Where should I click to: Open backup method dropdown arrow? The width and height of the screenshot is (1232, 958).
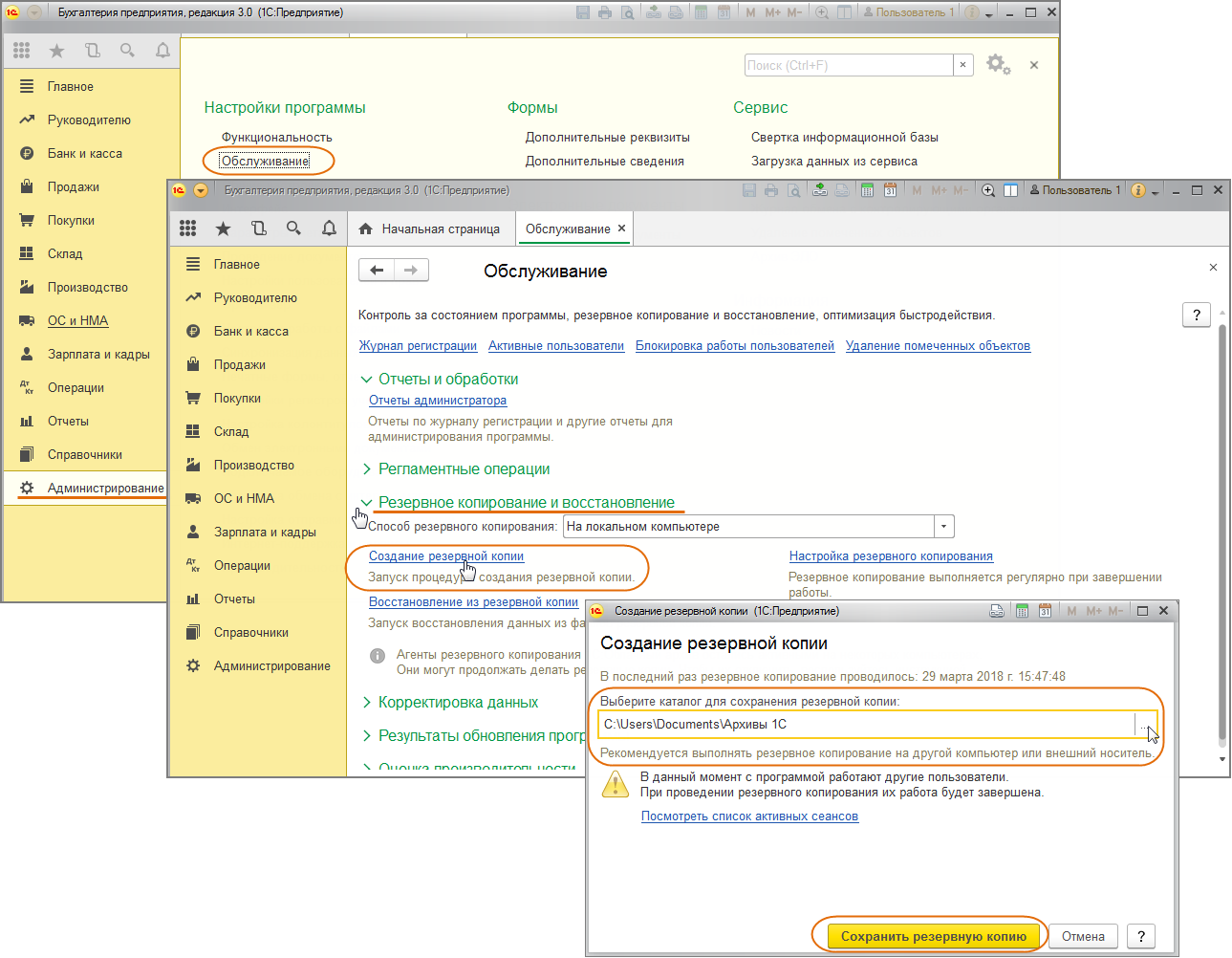(x=943, y=527)
